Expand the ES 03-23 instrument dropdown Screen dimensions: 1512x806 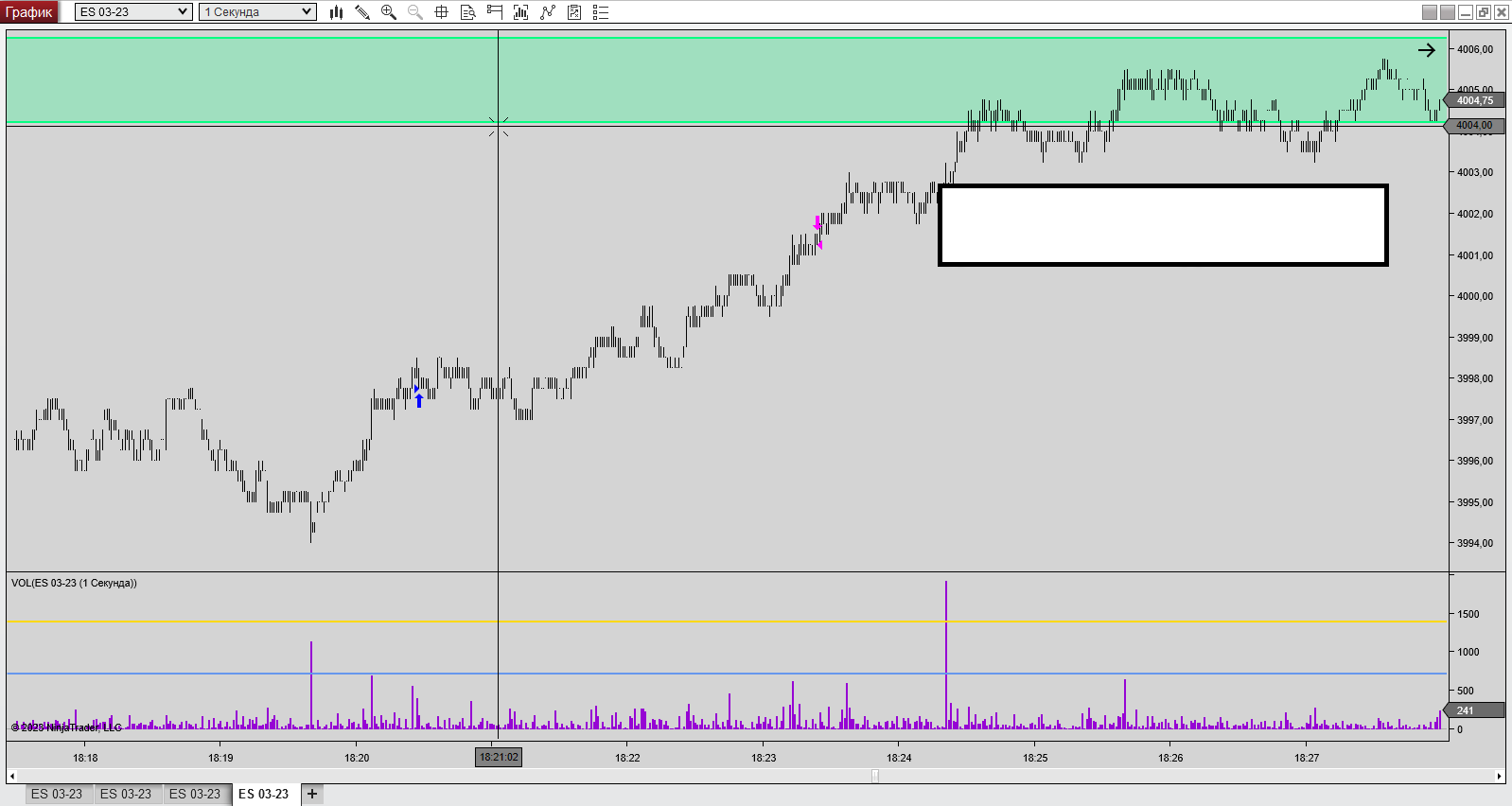coord(183,12)
